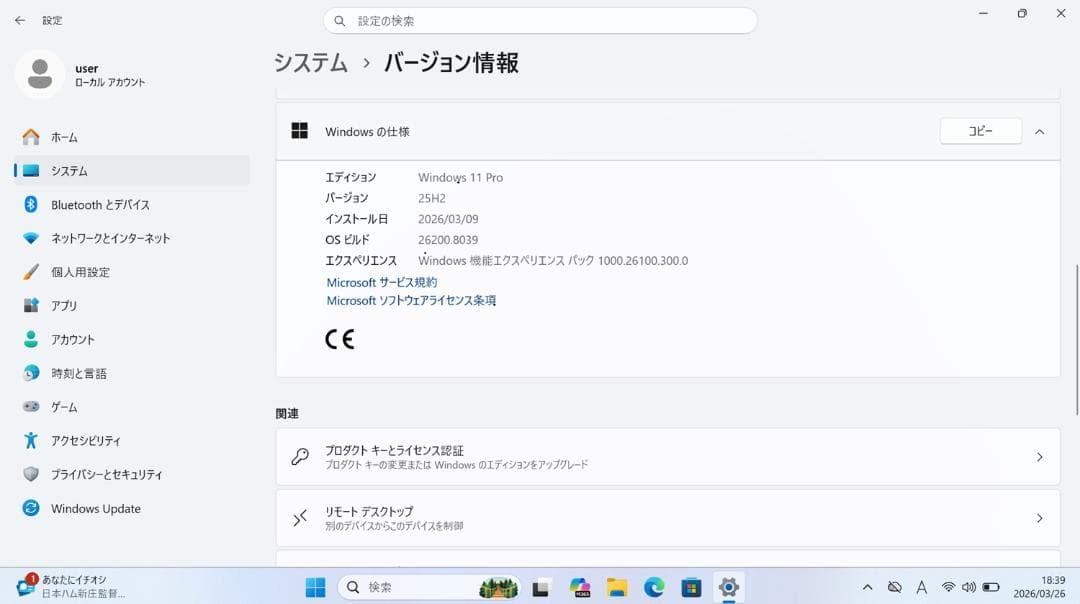The width and height of the screenshot is (1080, 604).
Task: Click the network disconnected tray icon
Action: [895, 587]
